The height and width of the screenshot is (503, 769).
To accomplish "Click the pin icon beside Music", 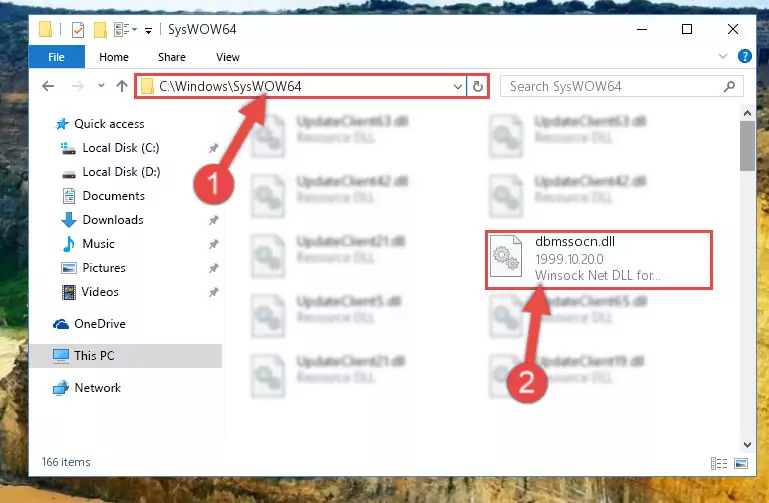I will click(x=213, y=244).
